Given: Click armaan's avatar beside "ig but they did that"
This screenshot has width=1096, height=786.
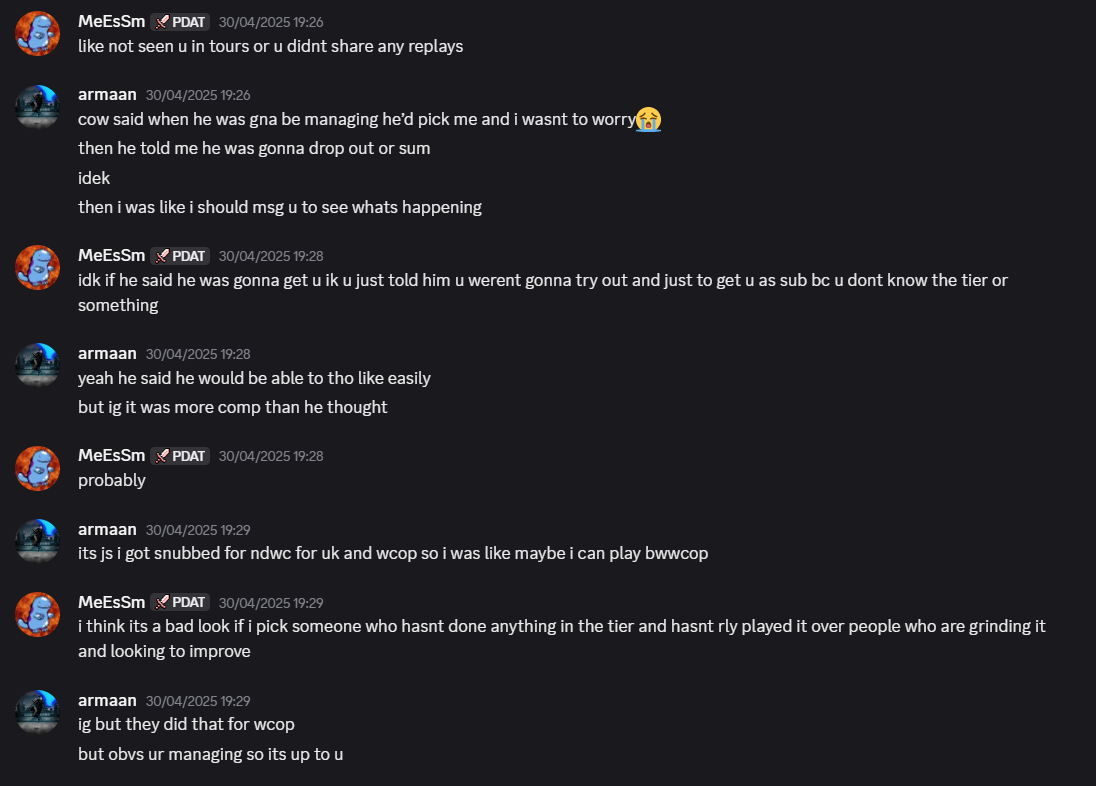Looking at the screenshot, I should pyautogui.click(x=38, y=712).
